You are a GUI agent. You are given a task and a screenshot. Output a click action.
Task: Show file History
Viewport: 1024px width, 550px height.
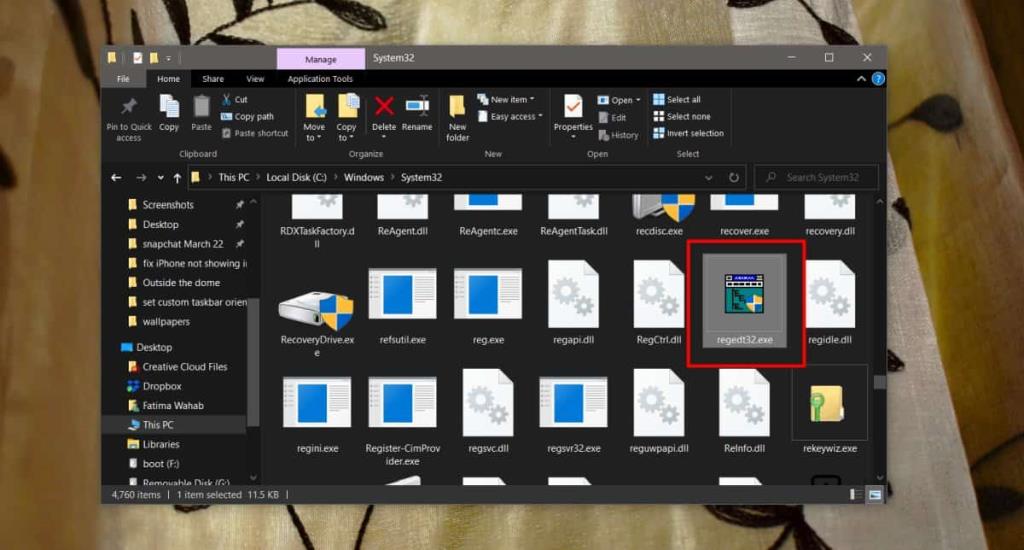tap(618, 135)
